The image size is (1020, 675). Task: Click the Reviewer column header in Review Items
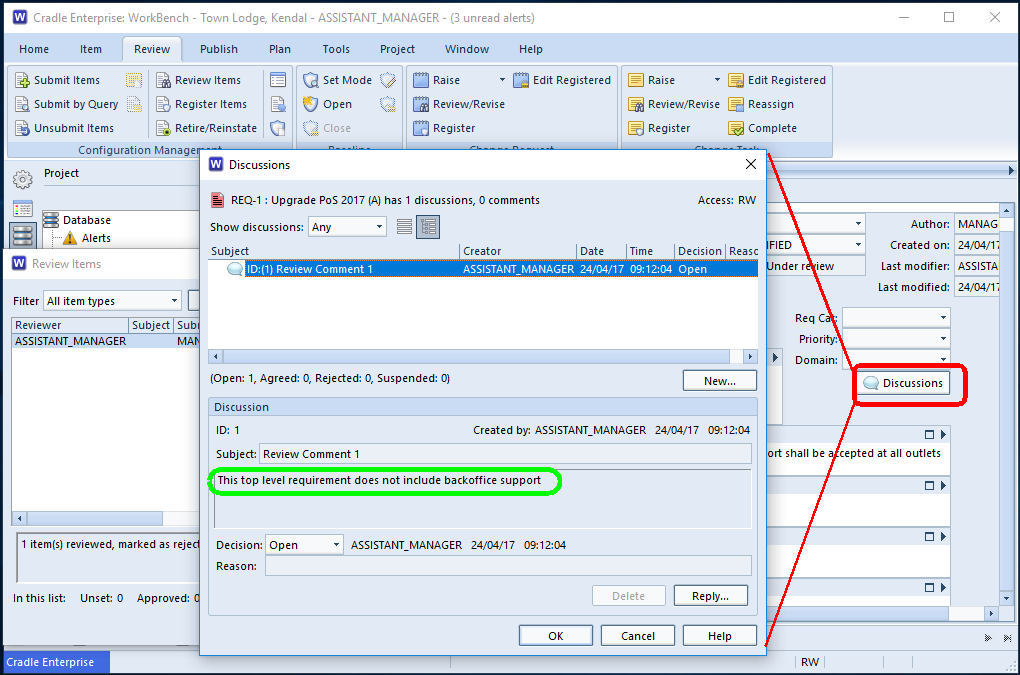[x=70, y=325]
